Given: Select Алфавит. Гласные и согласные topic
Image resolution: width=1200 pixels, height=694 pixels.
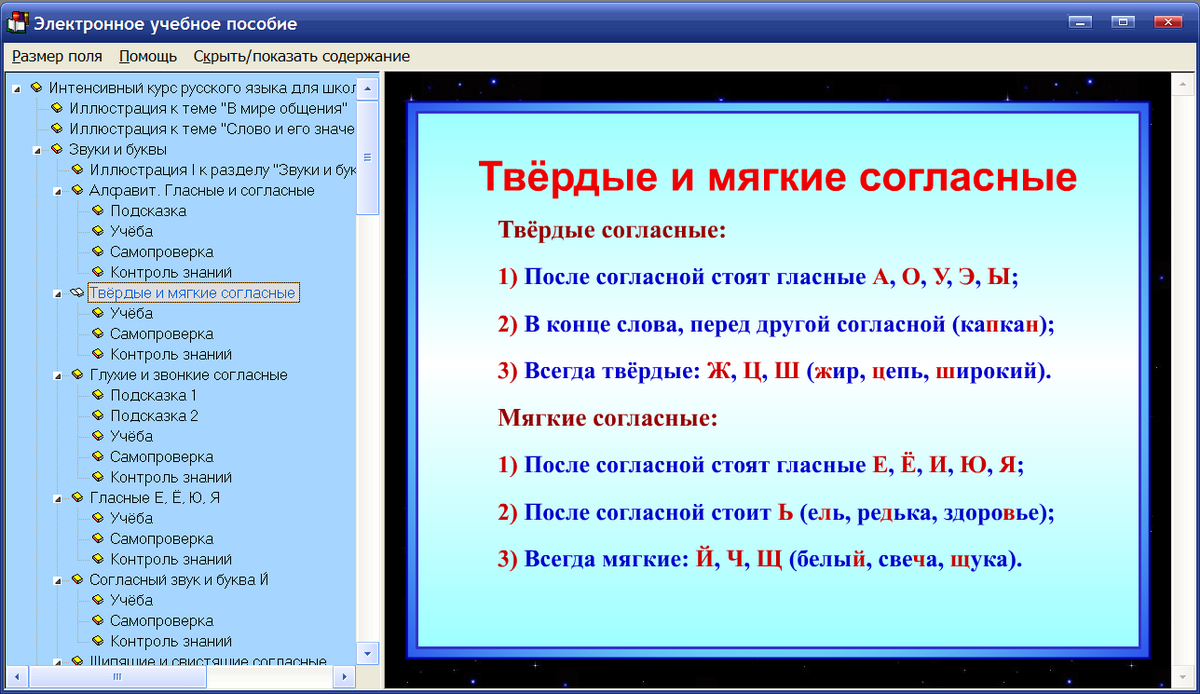Looking at the screenshot, I should tap(202, 190).
